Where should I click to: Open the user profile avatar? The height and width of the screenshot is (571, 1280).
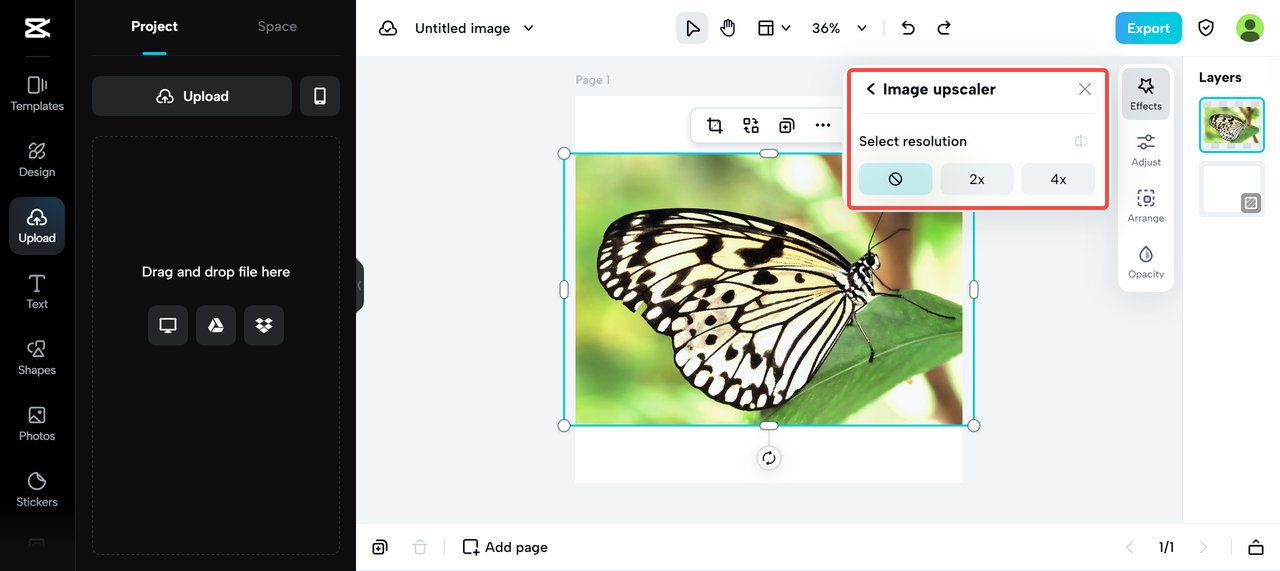(x=1250, y=28)
